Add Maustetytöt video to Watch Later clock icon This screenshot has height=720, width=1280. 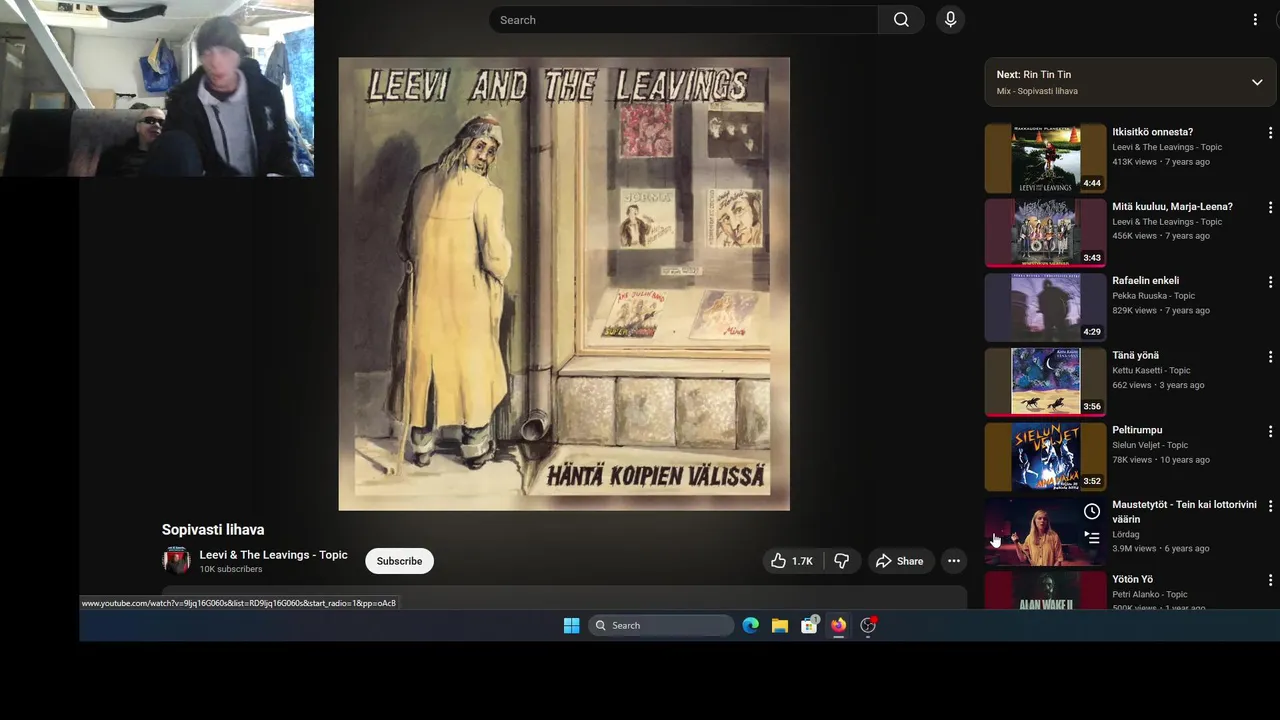pyautogui.click(x=1092, y=512)
